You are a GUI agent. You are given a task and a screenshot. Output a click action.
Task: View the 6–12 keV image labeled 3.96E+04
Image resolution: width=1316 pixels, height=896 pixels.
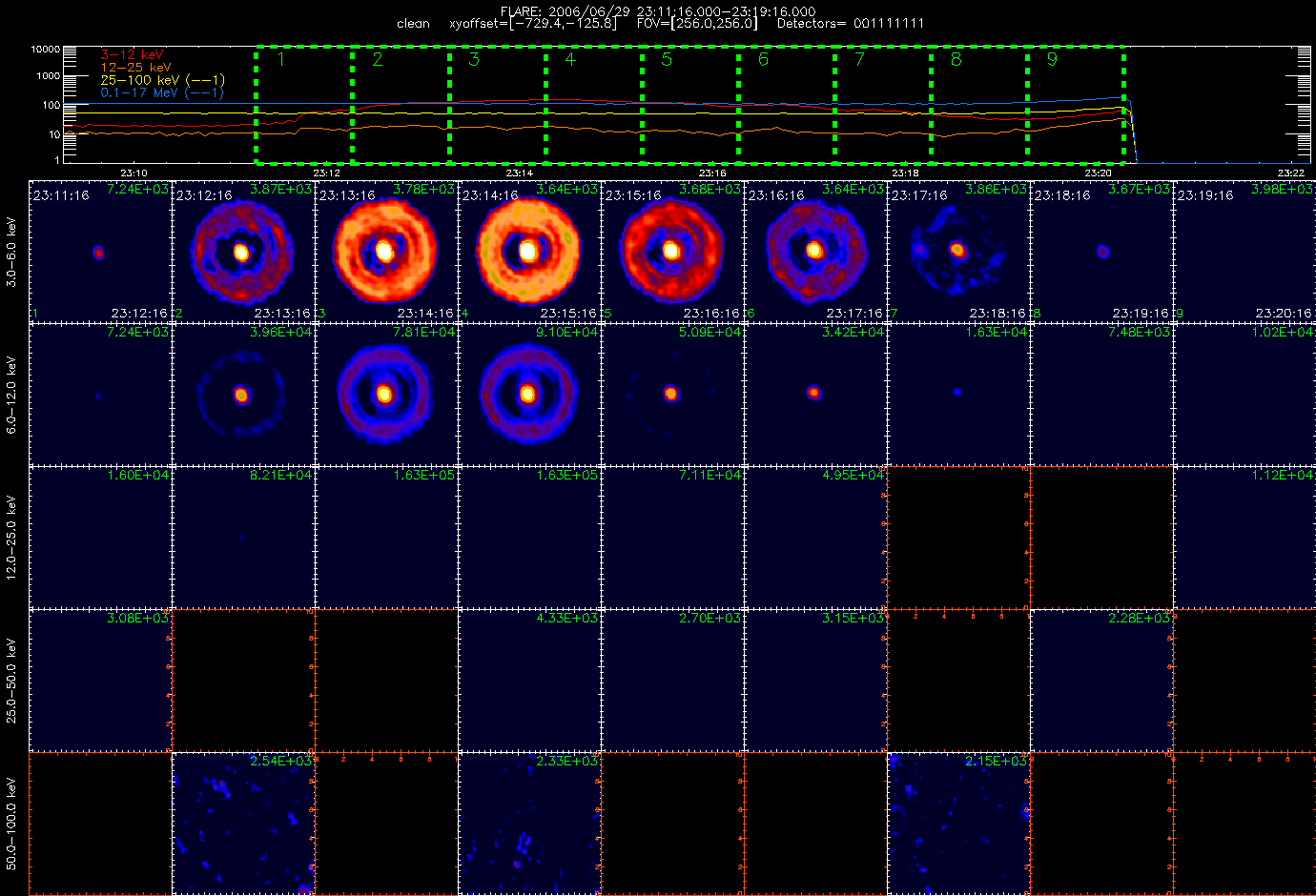click(243, 395)
